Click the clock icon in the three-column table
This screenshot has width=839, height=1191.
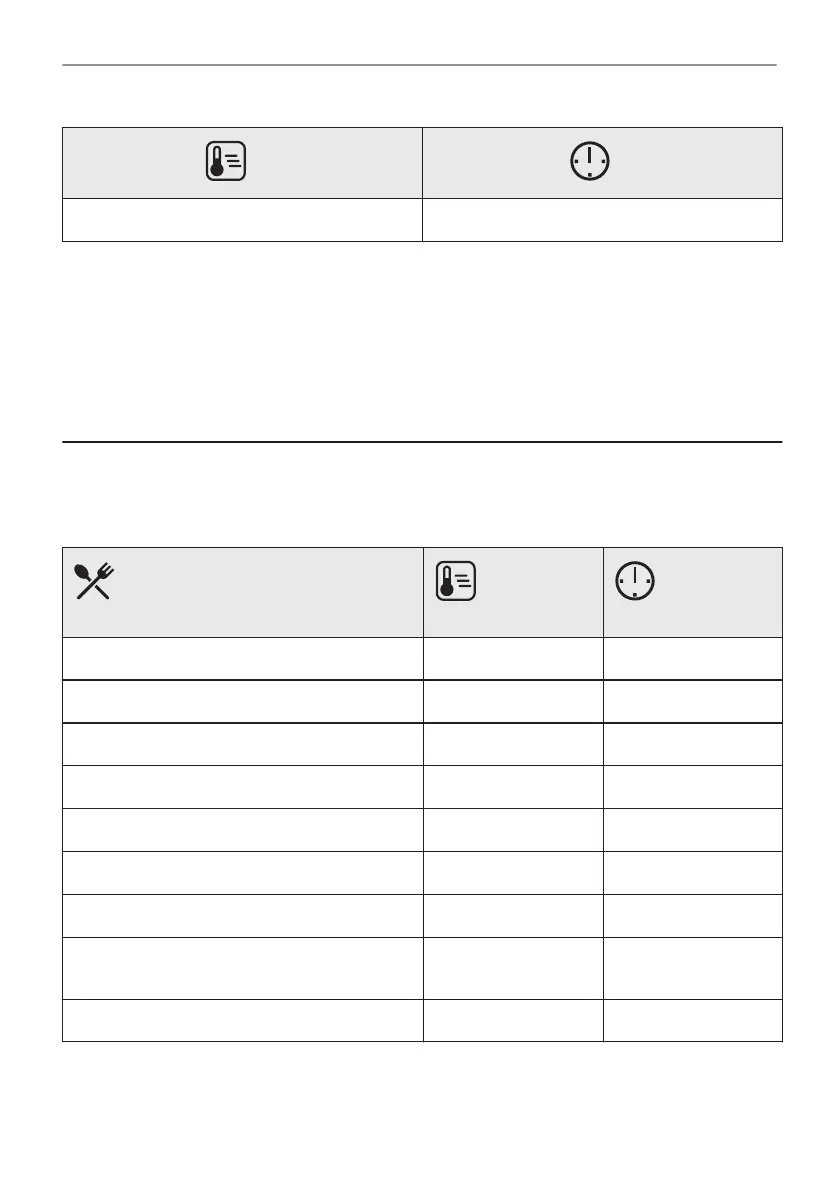coord(636,581)
